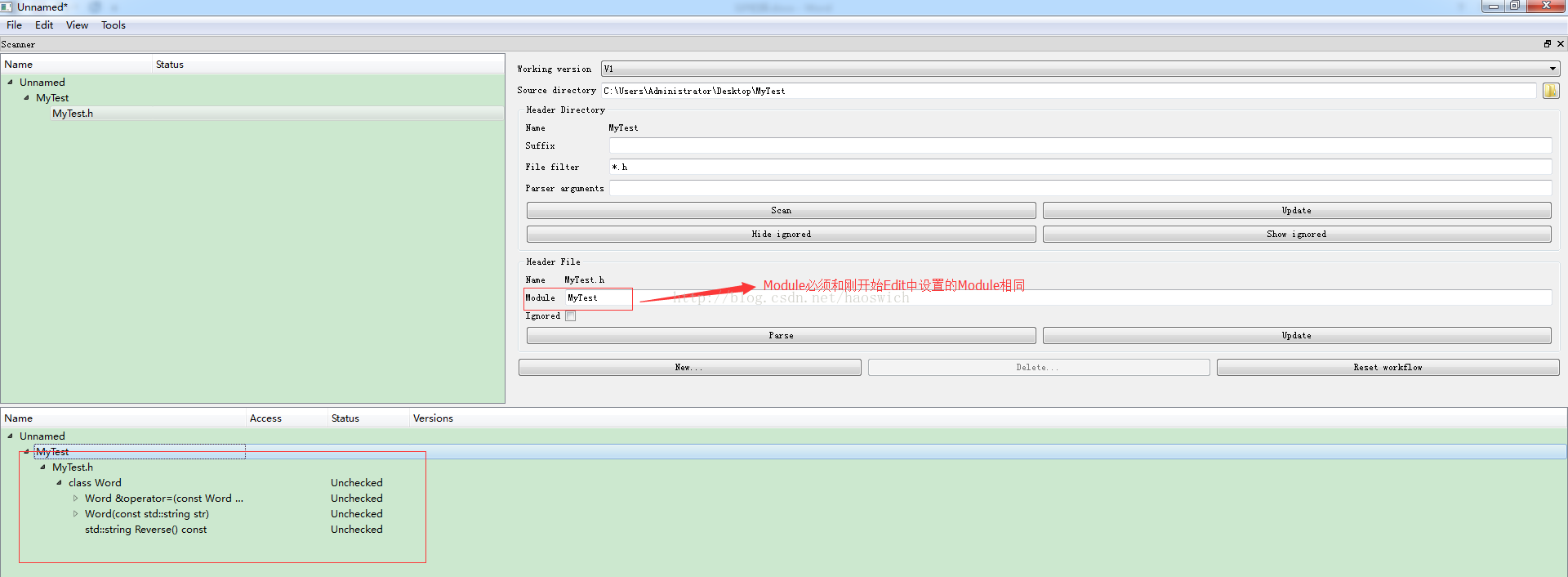Select MyTest row in lower tree
Screen dimensions: 1568x577
pyautogui.click(x=52, y=452)
